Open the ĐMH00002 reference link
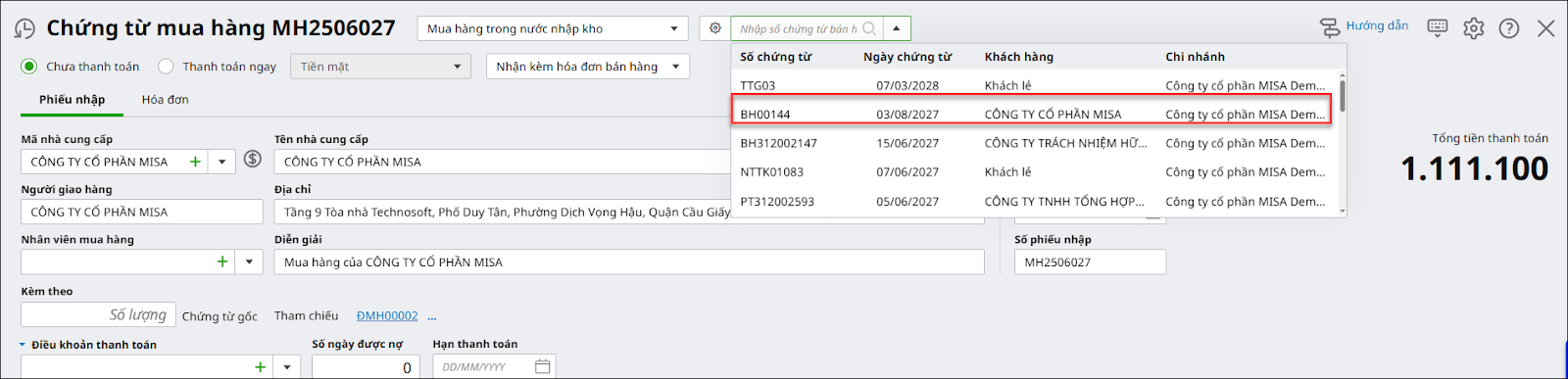 (387, 315)
